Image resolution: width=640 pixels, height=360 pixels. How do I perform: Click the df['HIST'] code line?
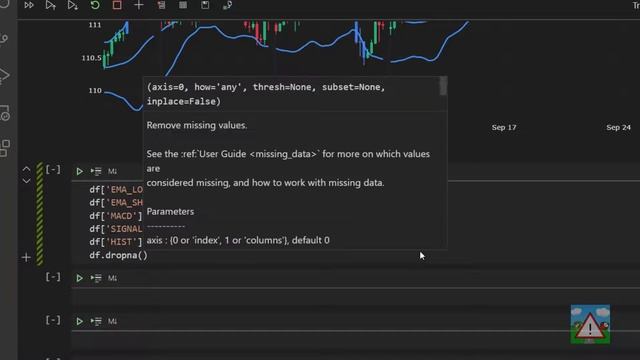click(116, 242)
